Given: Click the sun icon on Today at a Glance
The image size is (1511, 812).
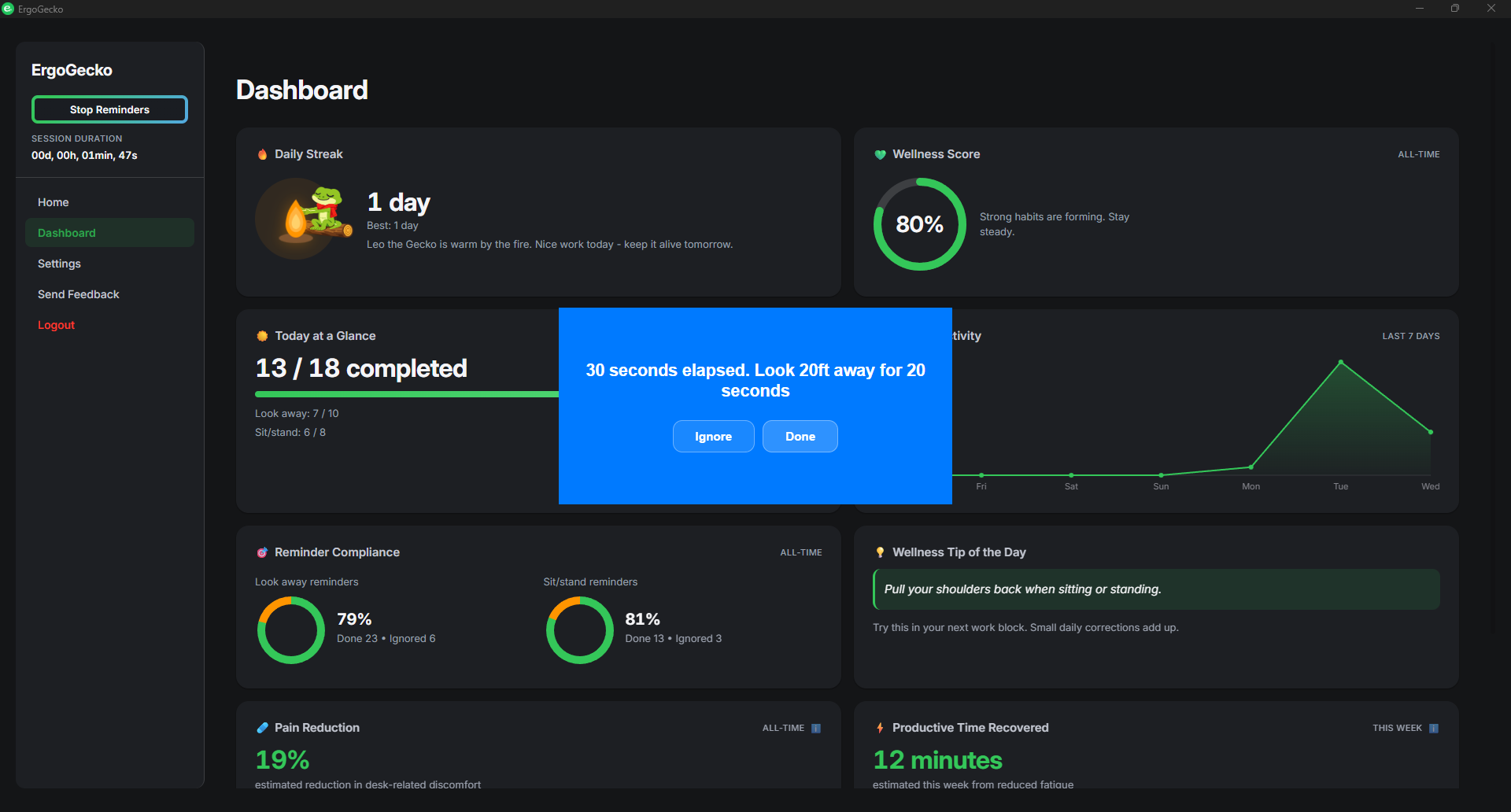Looking at the screenshot, I should [x=261, y=335].
